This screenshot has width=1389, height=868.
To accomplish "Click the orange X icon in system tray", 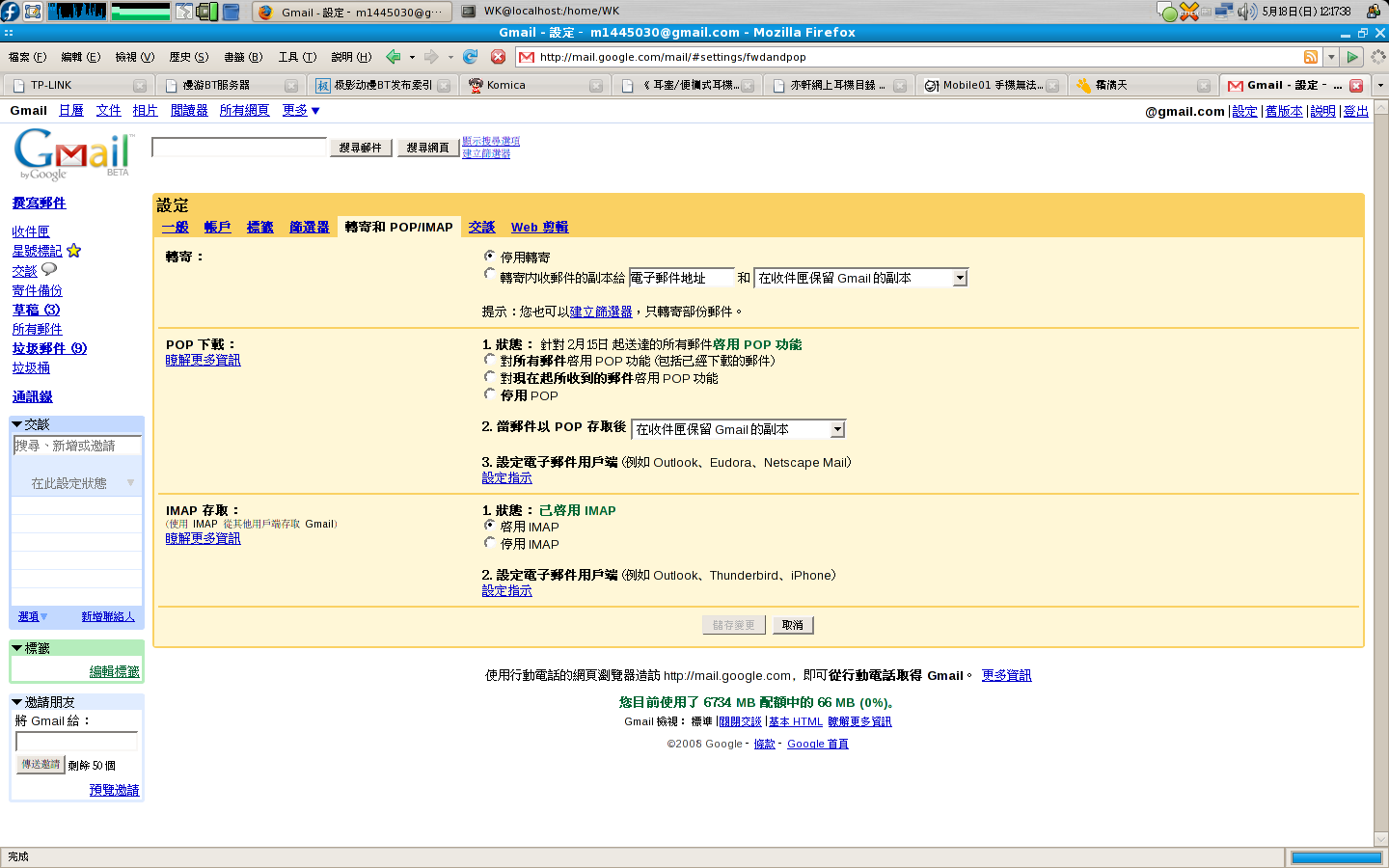I will [x=1189, y=12].
